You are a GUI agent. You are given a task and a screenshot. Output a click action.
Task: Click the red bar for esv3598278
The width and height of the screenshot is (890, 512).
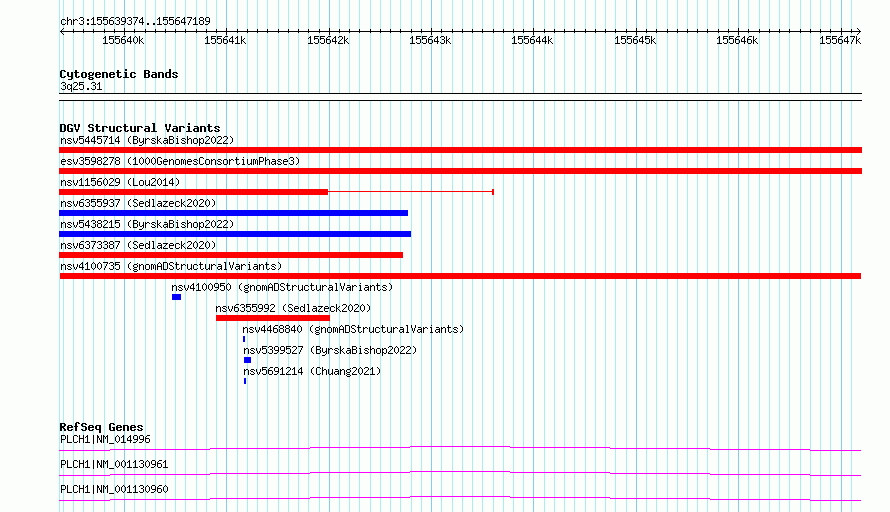(x=460, y=171)
